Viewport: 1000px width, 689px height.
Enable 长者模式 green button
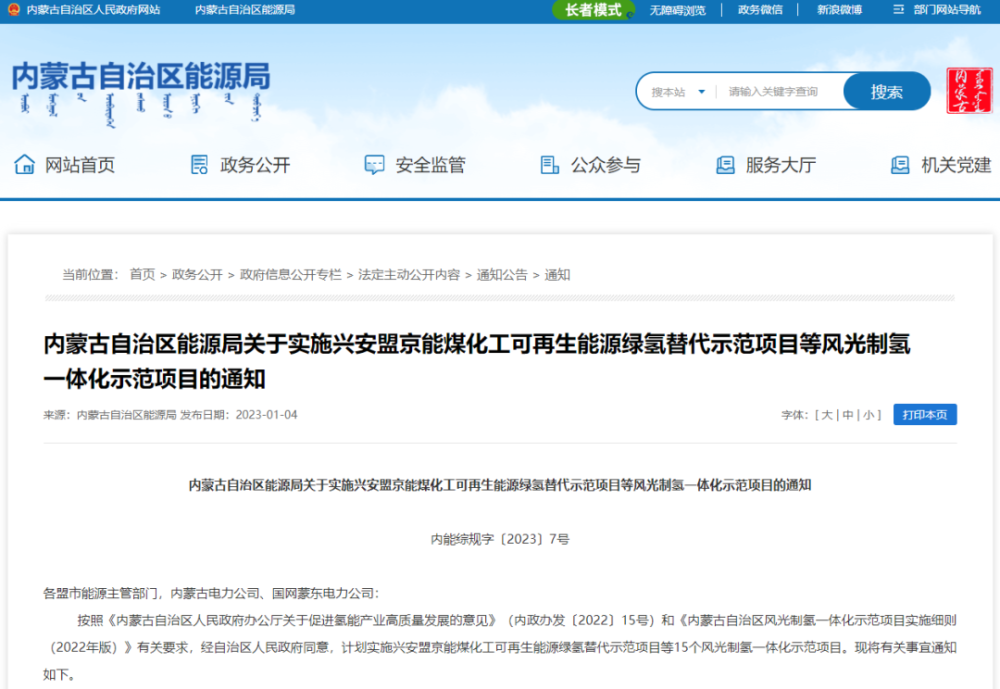[593, 10]
